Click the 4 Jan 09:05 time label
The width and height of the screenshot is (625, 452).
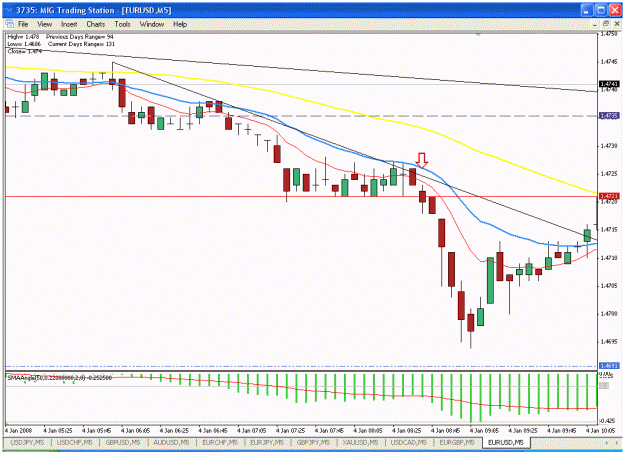pyautogui.click(x=483, y=430)
